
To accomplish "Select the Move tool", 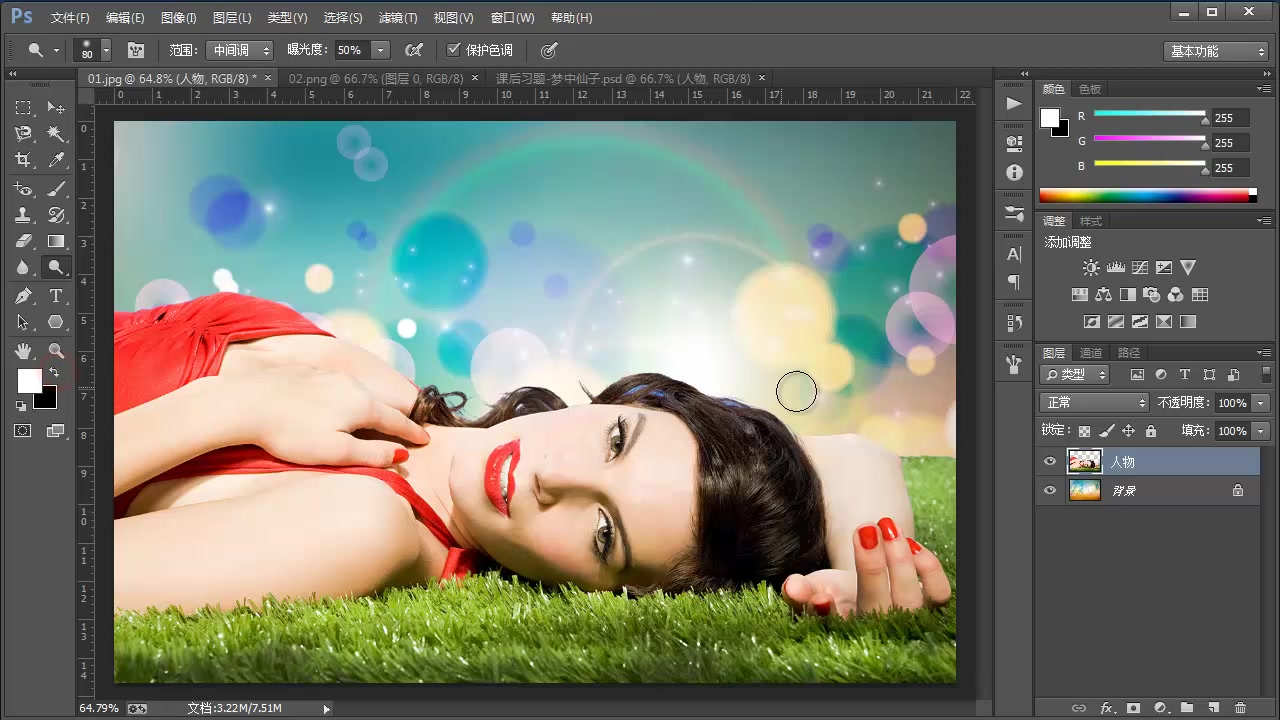I will coord(56,107).
